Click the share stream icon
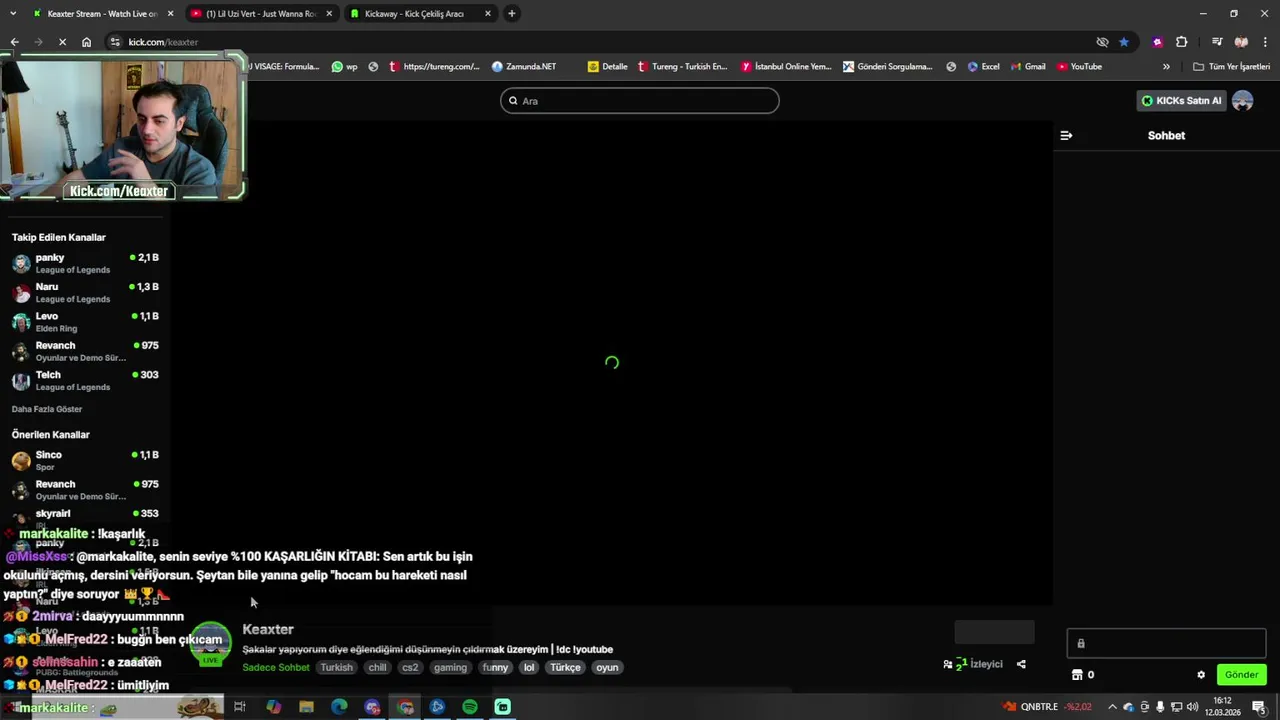Screen dimensions: 1280x720 [x=1021, y=664]
